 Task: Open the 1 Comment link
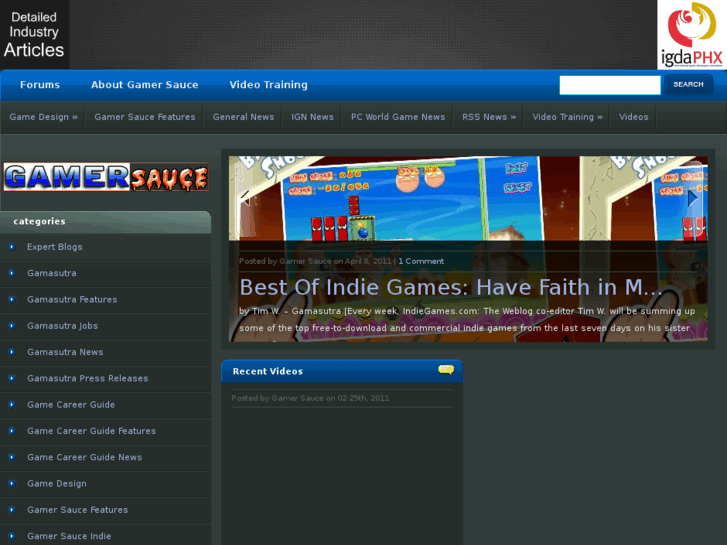pos(421,261)
